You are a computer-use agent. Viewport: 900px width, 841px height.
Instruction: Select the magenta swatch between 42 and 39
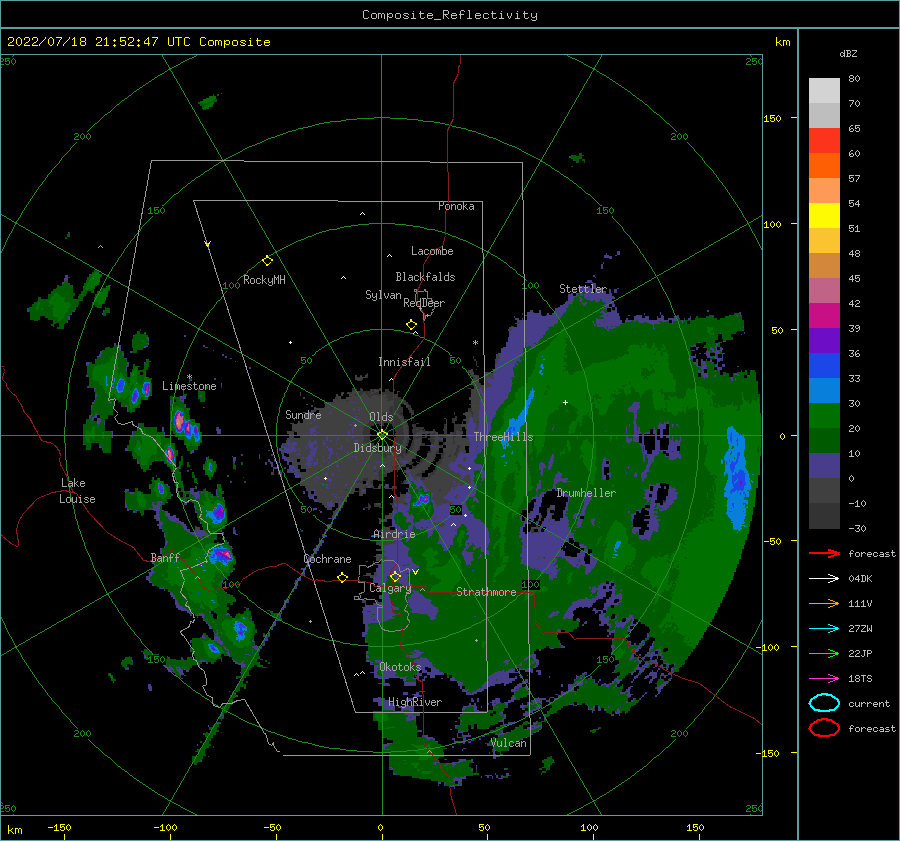point(824,316)
